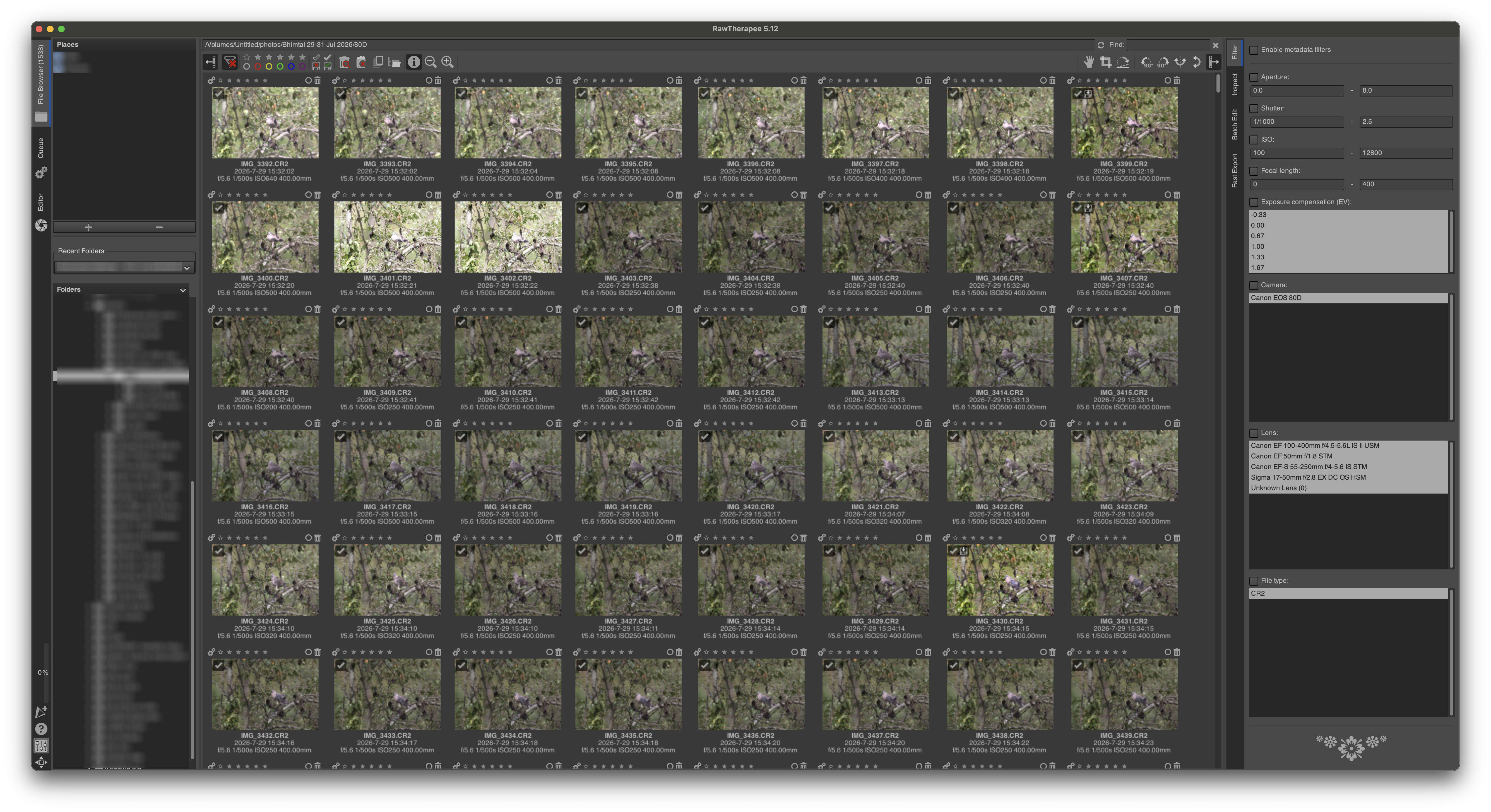Image resolution: width=1491 pixels, height=812 pixels.
Task: Select thumbnail IMG_3401.CR2
Action: tap(387, 237)
